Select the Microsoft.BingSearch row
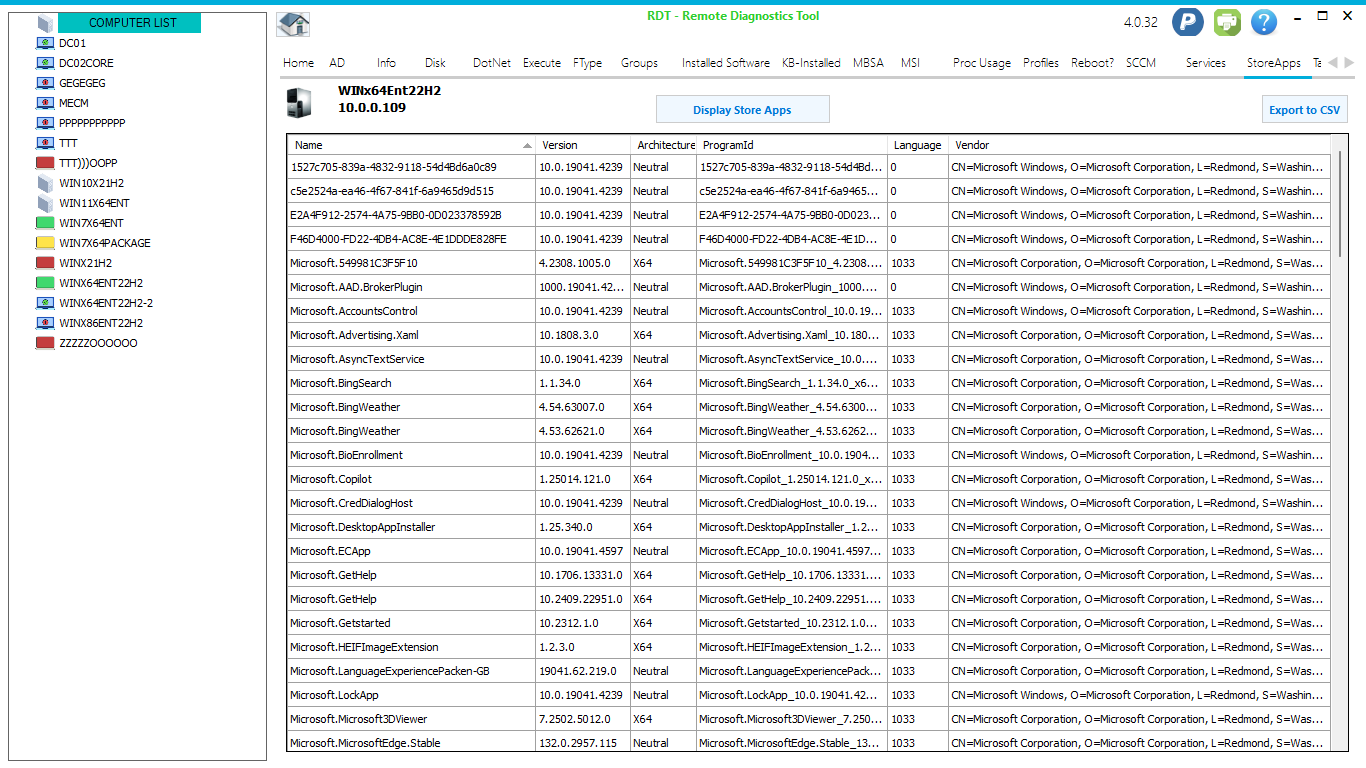Viewport: 1366px width, 768px height. pos(809,383)
